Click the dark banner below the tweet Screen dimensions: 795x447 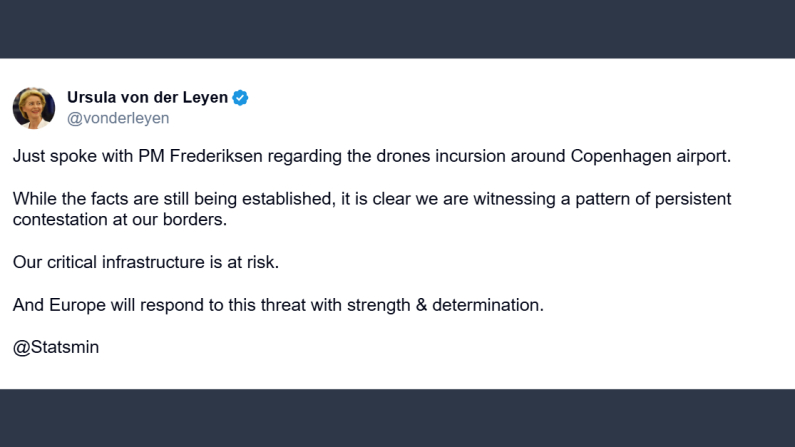(397, 418)
